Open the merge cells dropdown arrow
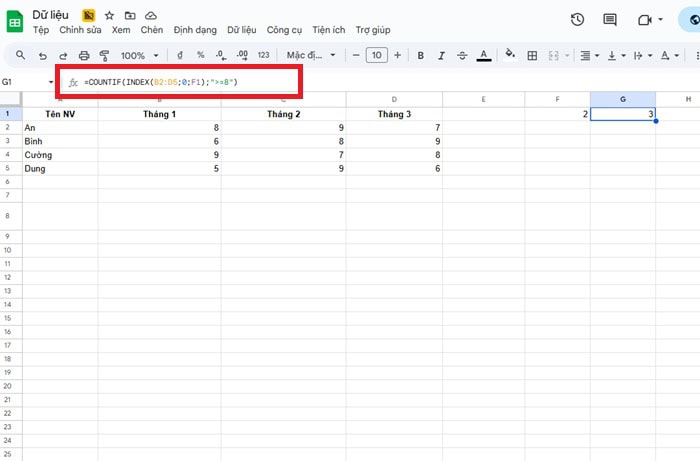The height and width of the screenshot is (461, 700). coord(567,55)
